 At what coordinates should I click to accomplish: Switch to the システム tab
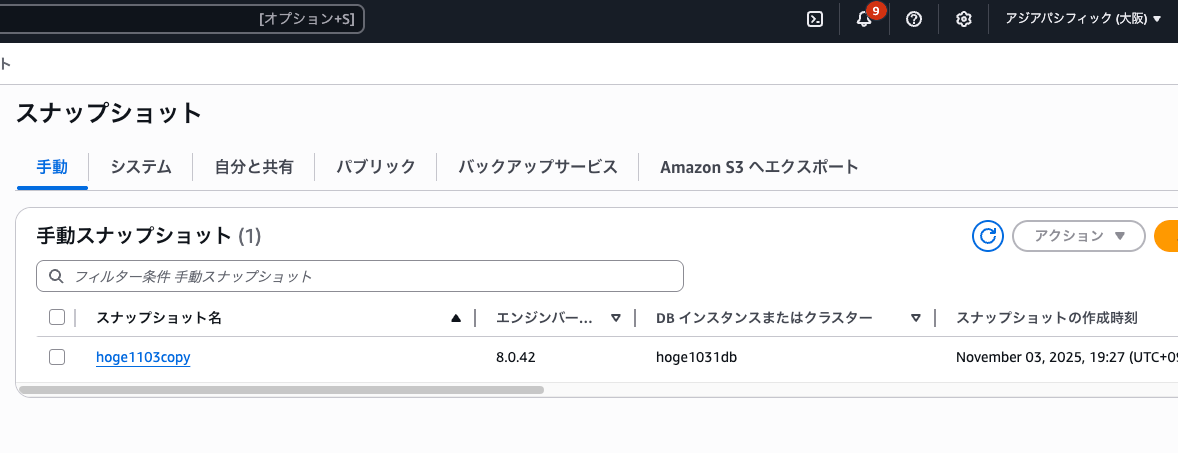click(141, 167)
